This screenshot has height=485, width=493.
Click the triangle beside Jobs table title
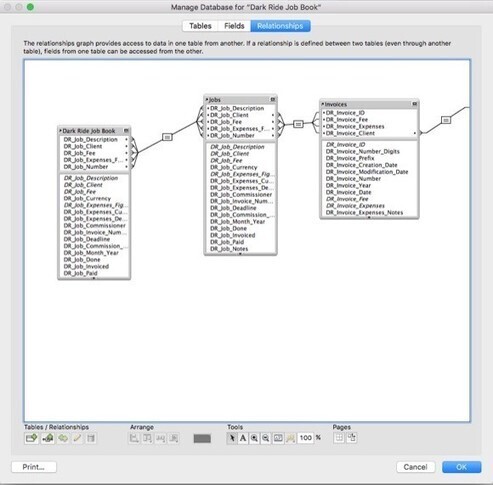[x=207, y=99]
